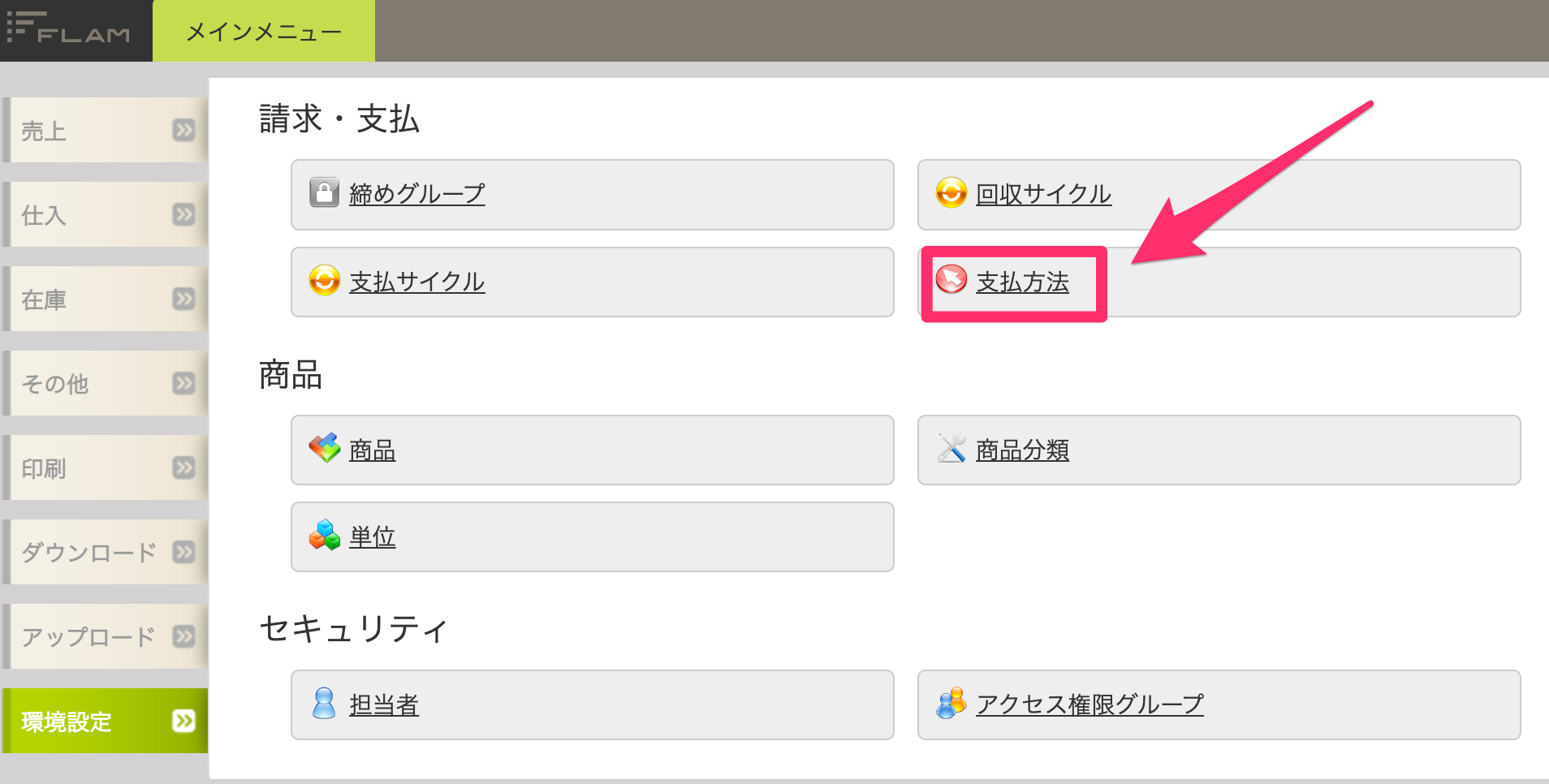Click the group users icon beside アクセス権限グループ
Viewport: 1549px width, 784px height.
click(x=951, y=703)
